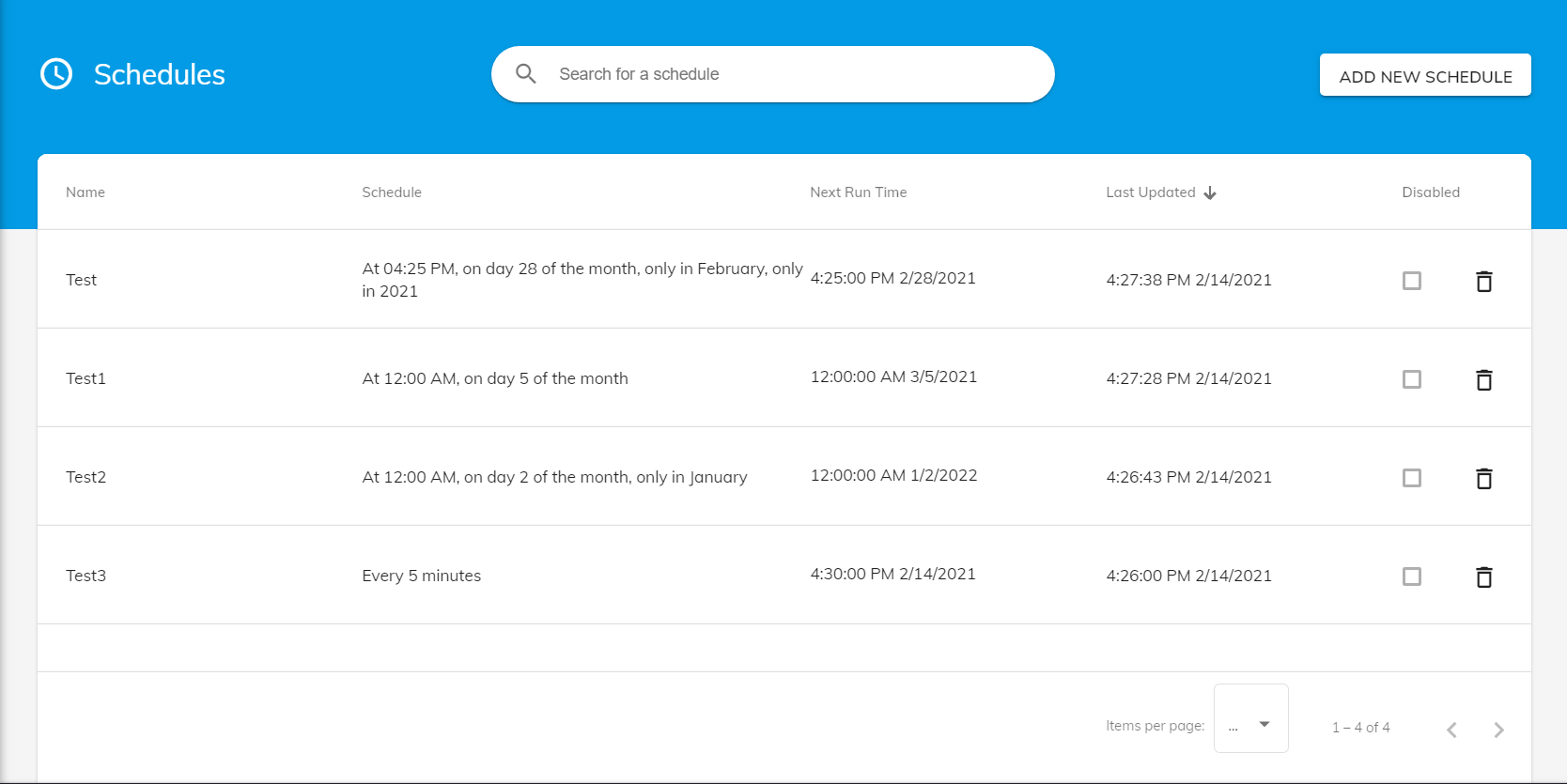
Task: Click the 'Every 5 minutes' schedule text
Action: (421, 576)
